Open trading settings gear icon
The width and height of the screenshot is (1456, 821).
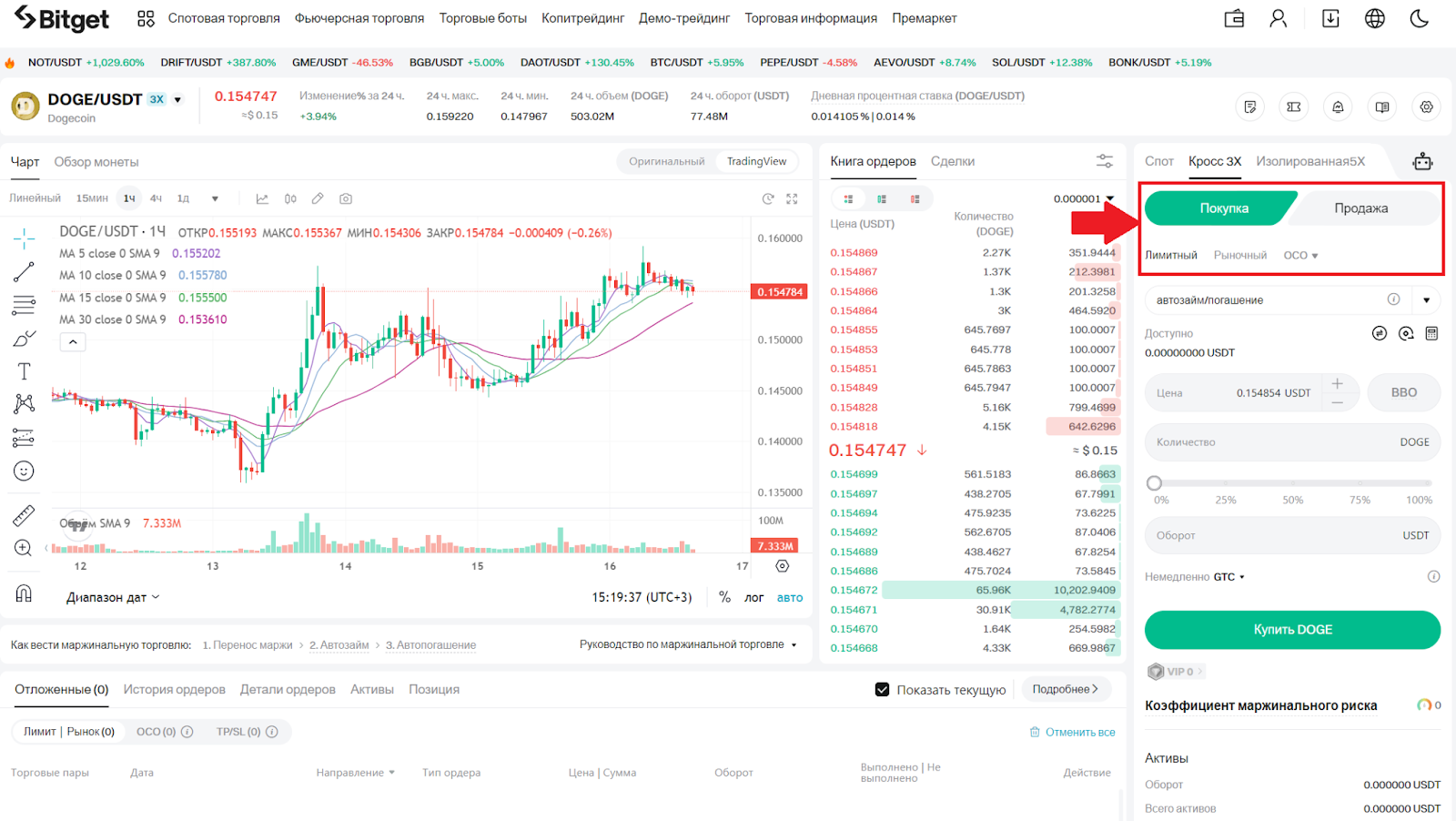[x=1426, y=106]
